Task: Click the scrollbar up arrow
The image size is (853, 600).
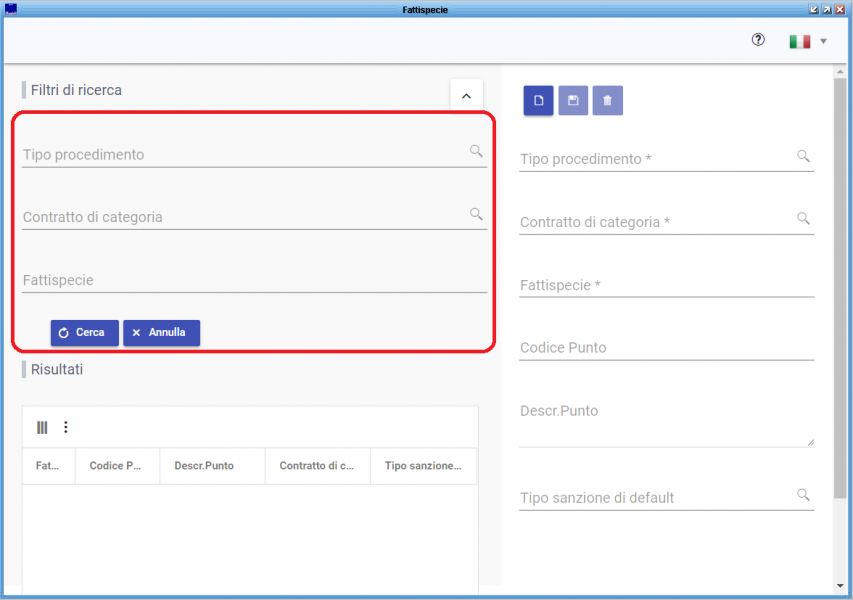Action: point(840,71)
